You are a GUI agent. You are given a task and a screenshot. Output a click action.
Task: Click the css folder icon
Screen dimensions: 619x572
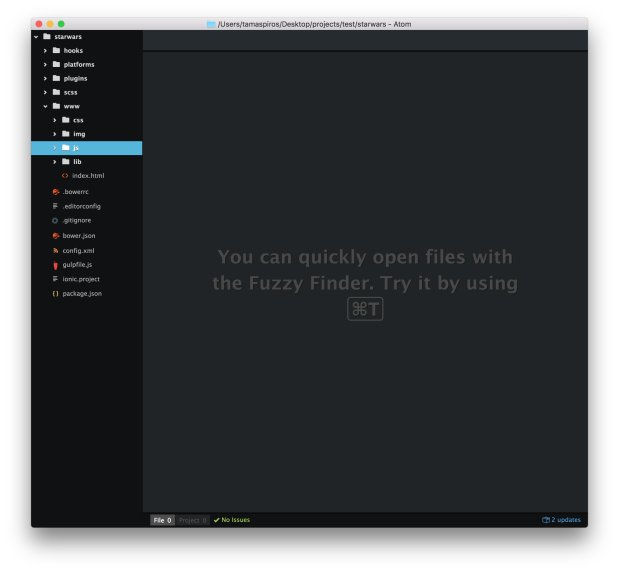click(x=66, y=120)
